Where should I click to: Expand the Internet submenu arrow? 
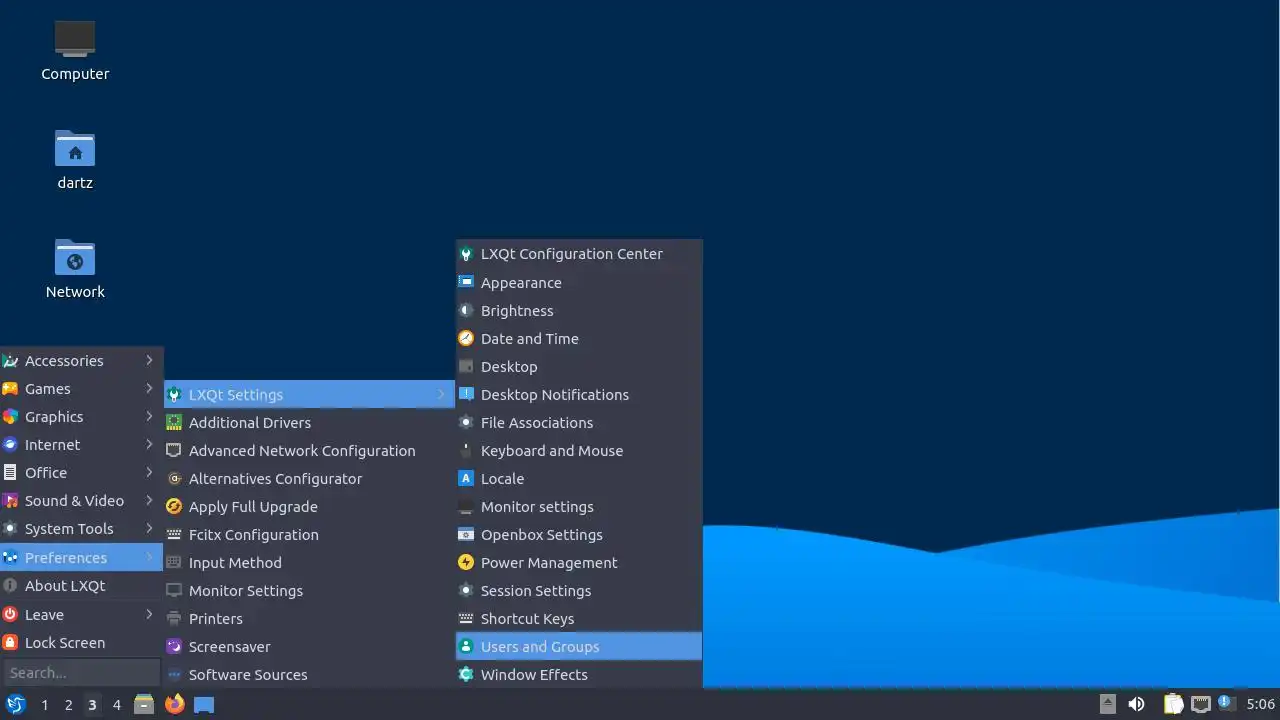[x=149, y=445]
